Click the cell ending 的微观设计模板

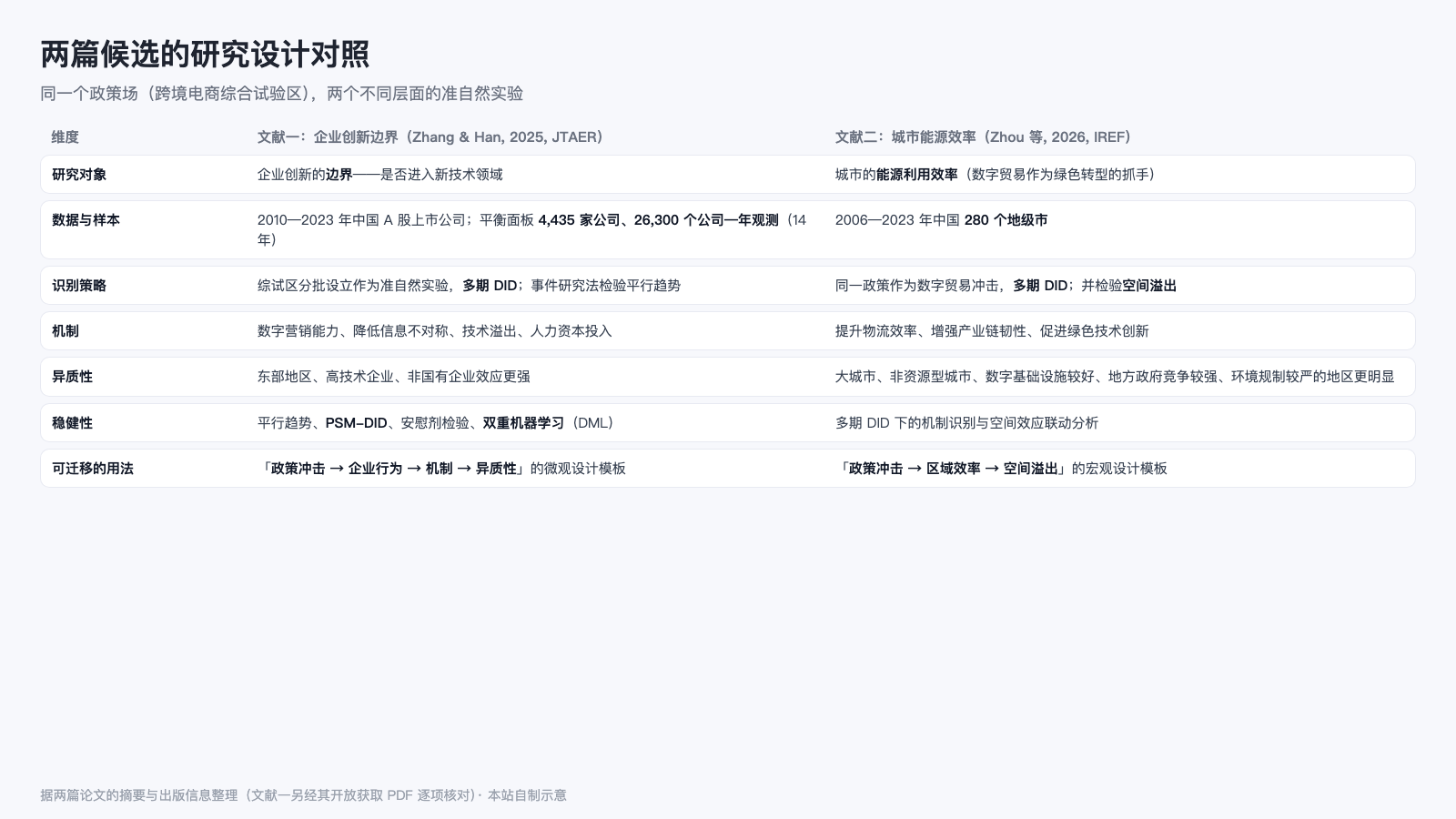tap(441, 469)
